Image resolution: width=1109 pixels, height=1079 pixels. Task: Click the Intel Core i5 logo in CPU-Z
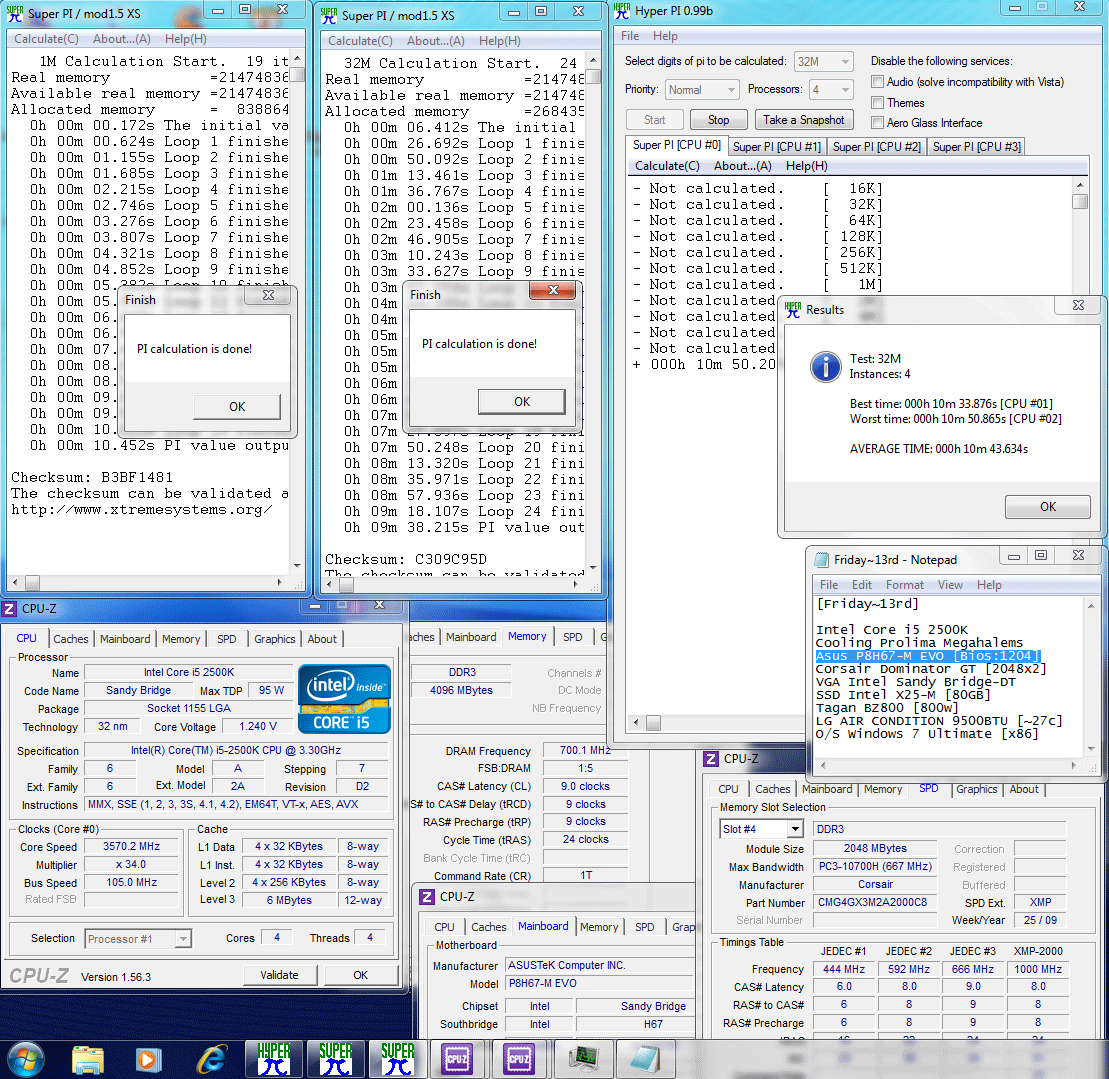coord(344,699)
